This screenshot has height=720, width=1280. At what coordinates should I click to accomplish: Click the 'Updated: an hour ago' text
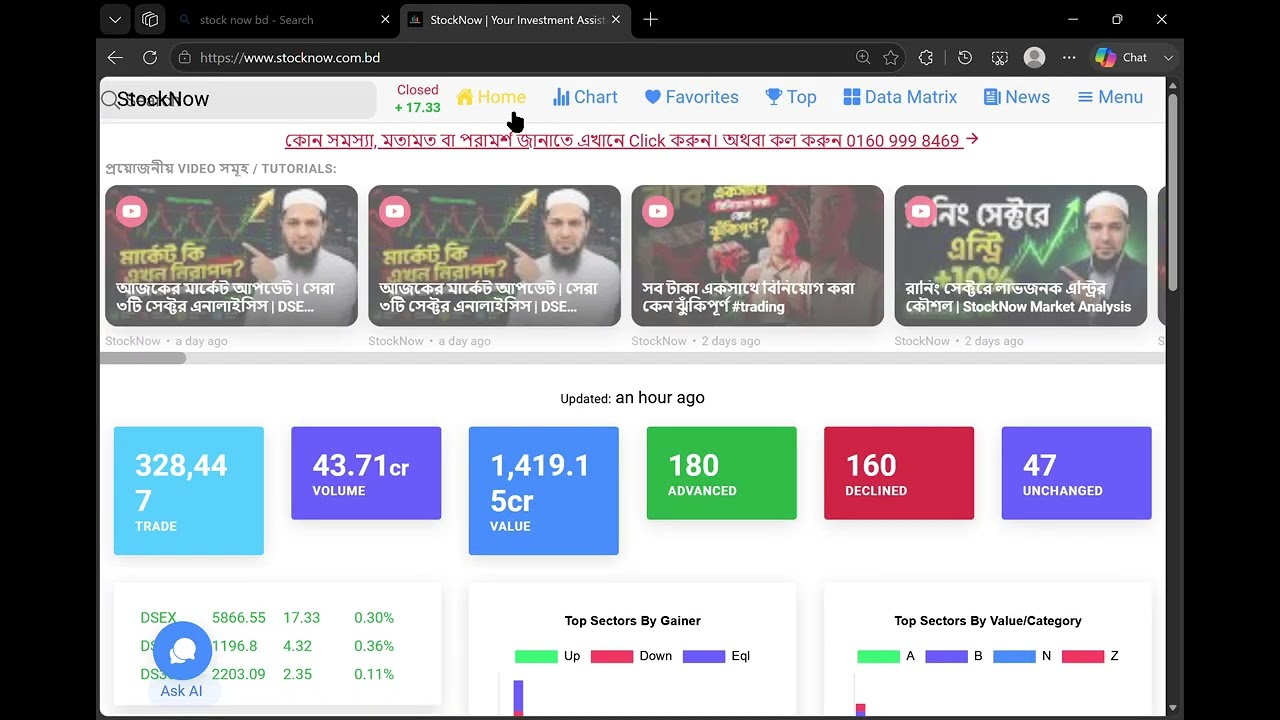[x=632, y=398]
